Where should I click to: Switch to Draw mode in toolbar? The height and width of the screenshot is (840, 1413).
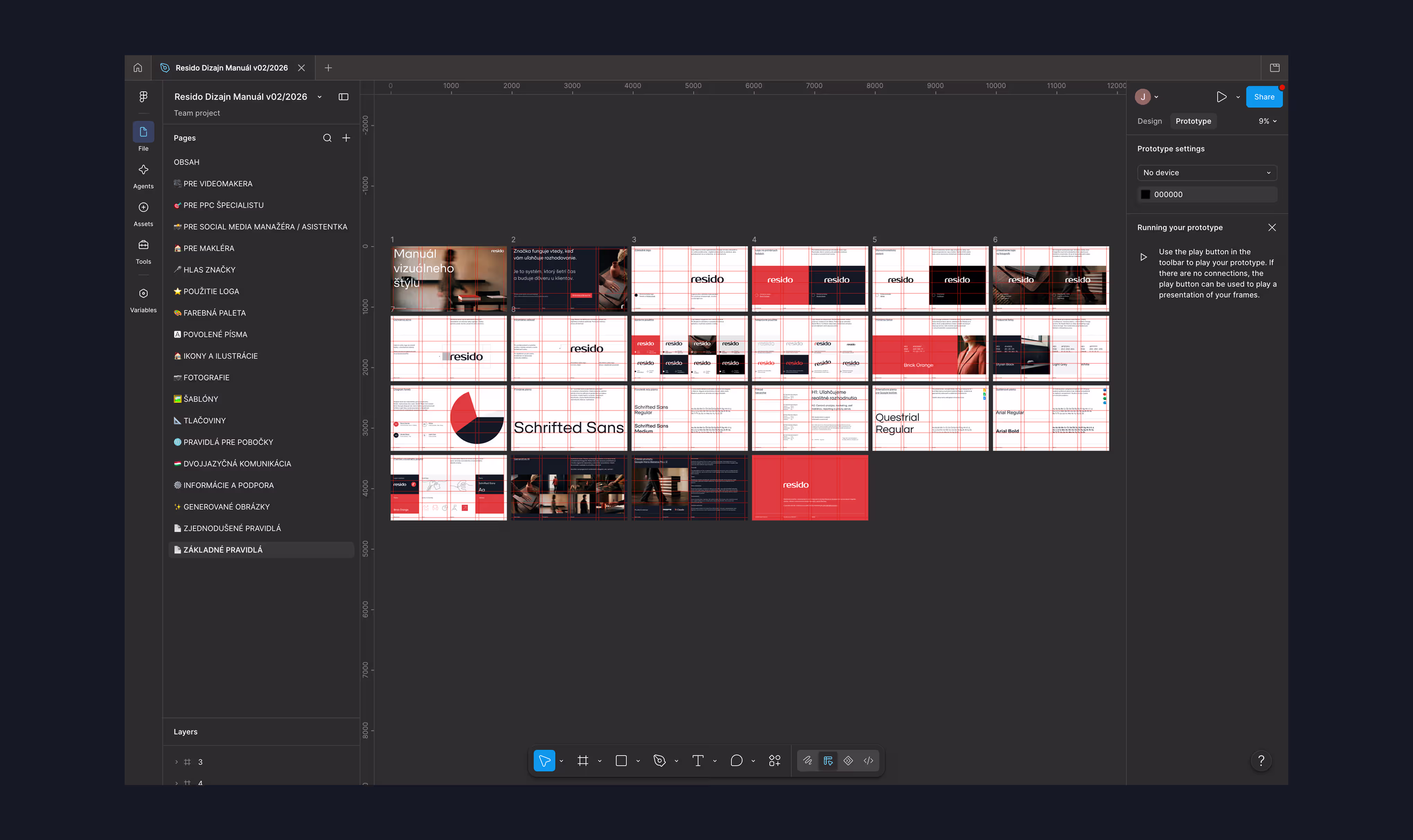808,761
